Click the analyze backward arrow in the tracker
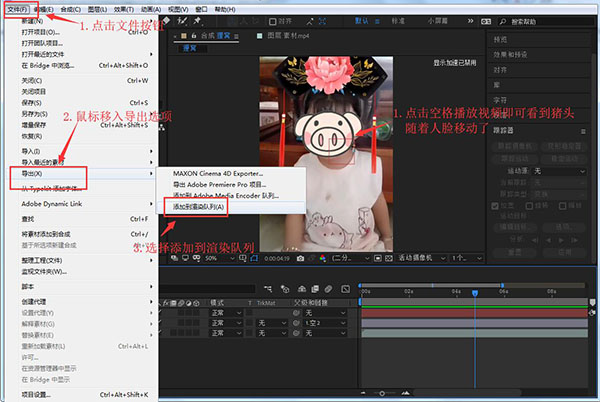 point(548,240)
